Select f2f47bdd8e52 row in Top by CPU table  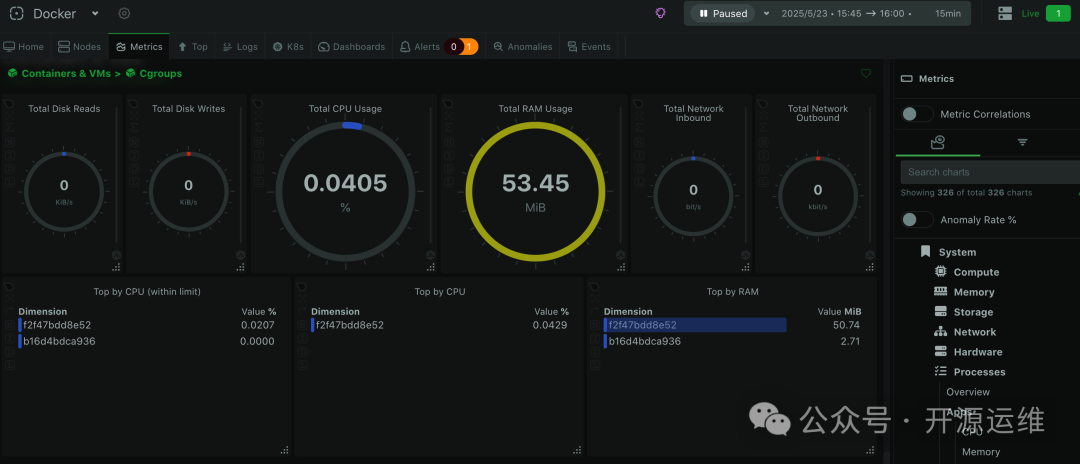(439, 325)
